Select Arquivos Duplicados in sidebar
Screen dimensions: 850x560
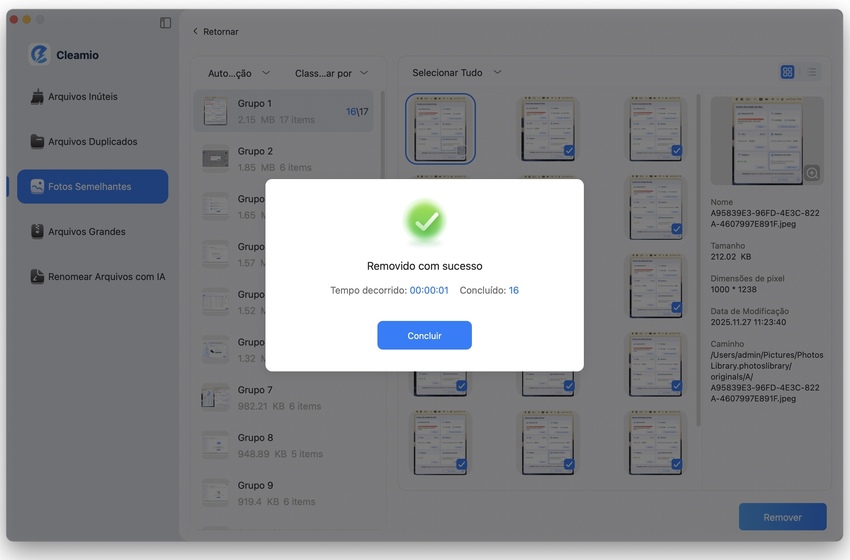(x=92, y=142)
